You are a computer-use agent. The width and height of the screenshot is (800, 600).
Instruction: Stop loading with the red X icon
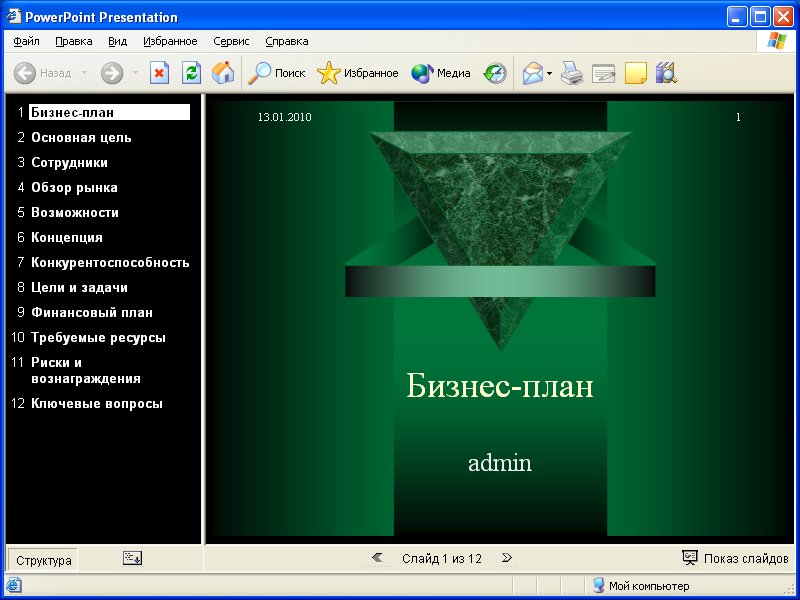point(159,73)
